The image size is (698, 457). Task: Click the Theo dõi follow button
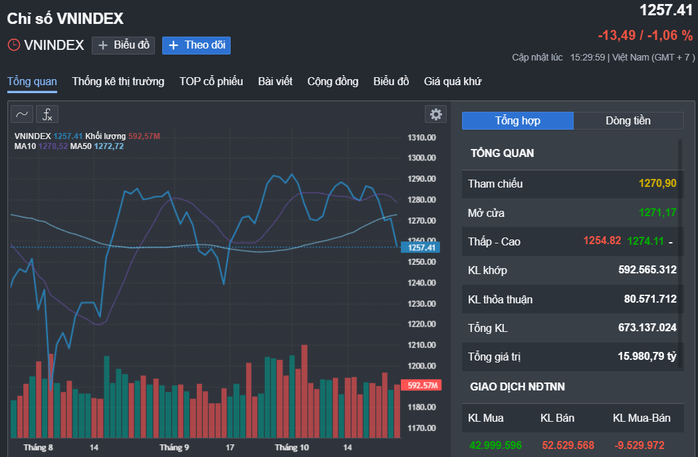pos(196,45)
